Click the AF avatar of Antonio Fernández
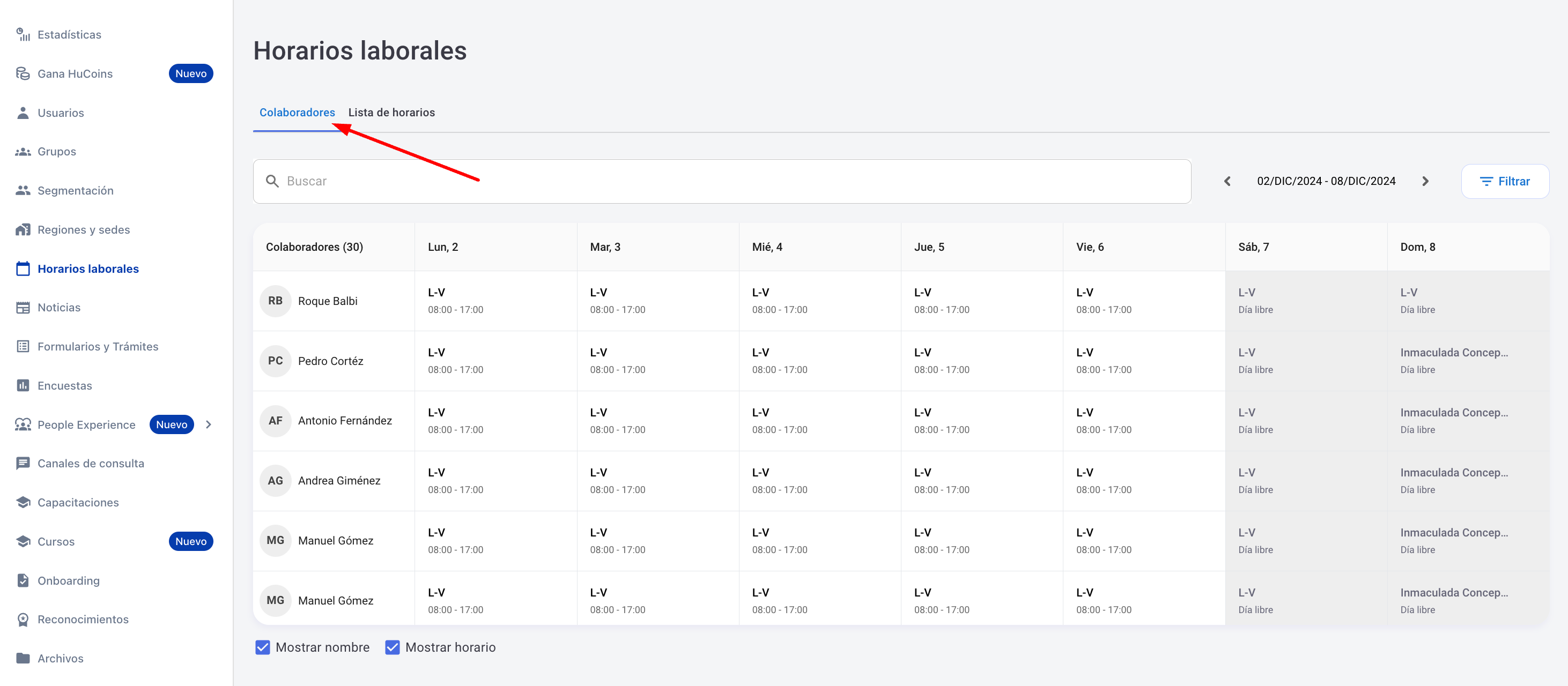 pos(275,421)
